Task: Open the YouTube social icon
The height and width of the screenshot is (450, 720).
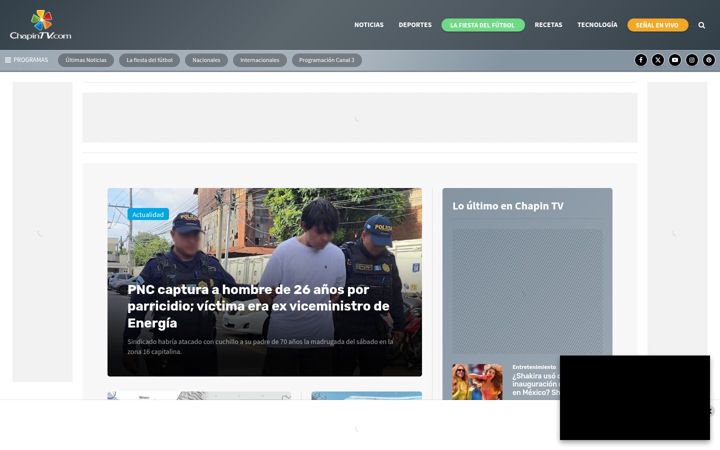Action: [x=675, y=60]
